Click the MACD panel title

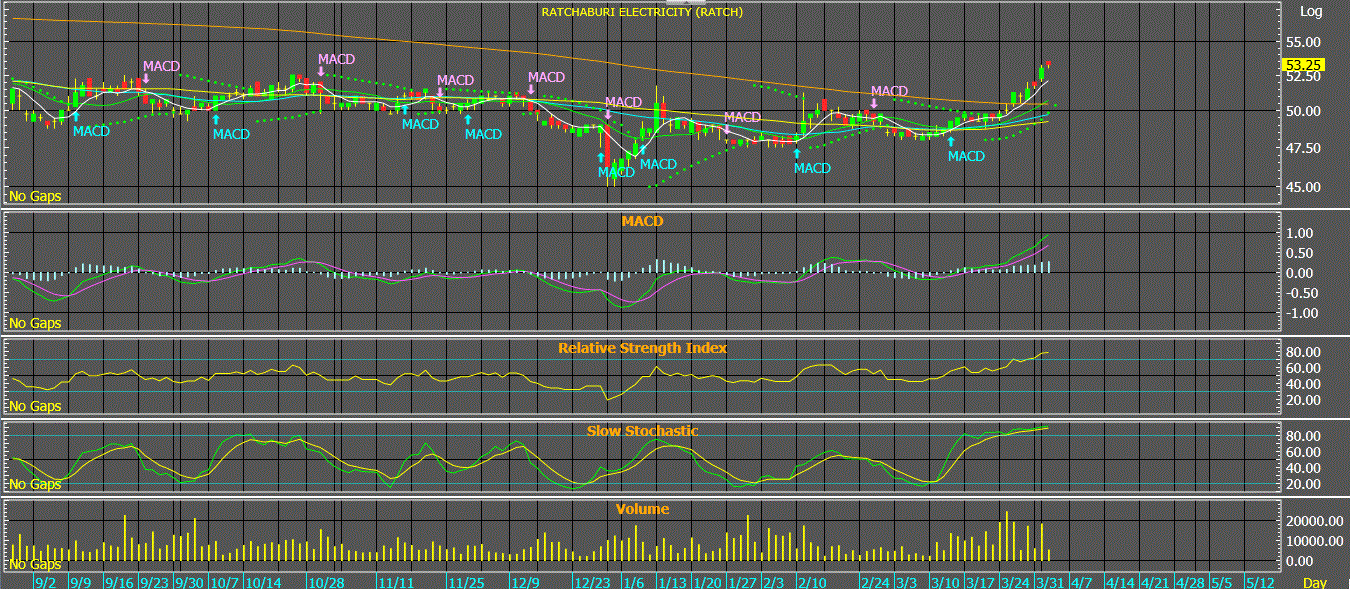point(642,221)
